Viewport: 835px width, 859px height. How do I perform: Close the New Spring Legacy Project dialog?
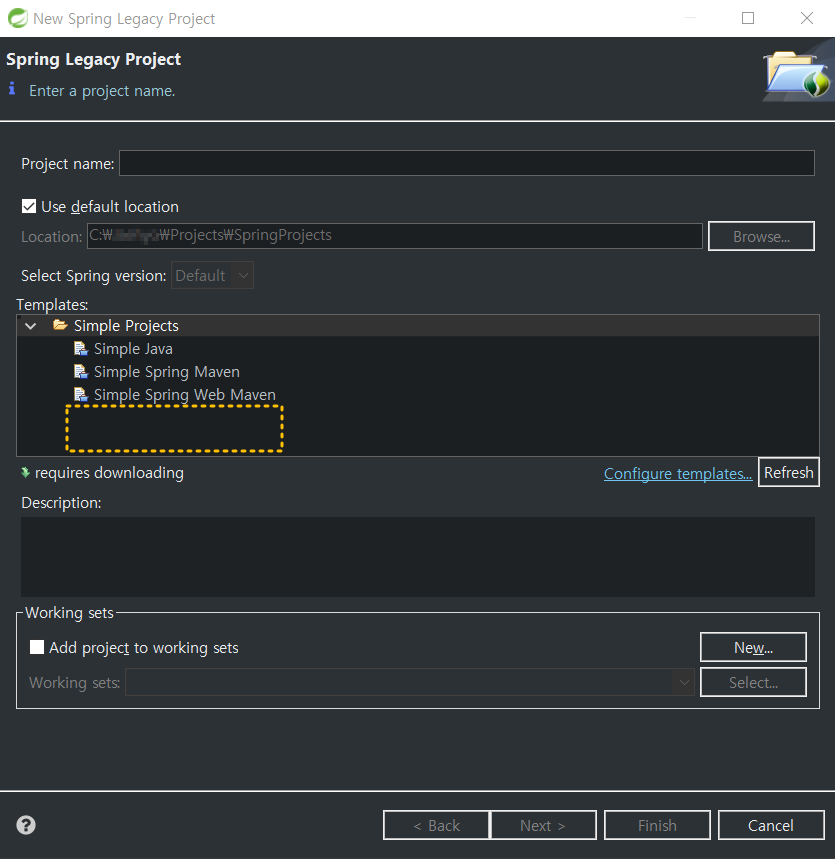(x=807, y=18)
